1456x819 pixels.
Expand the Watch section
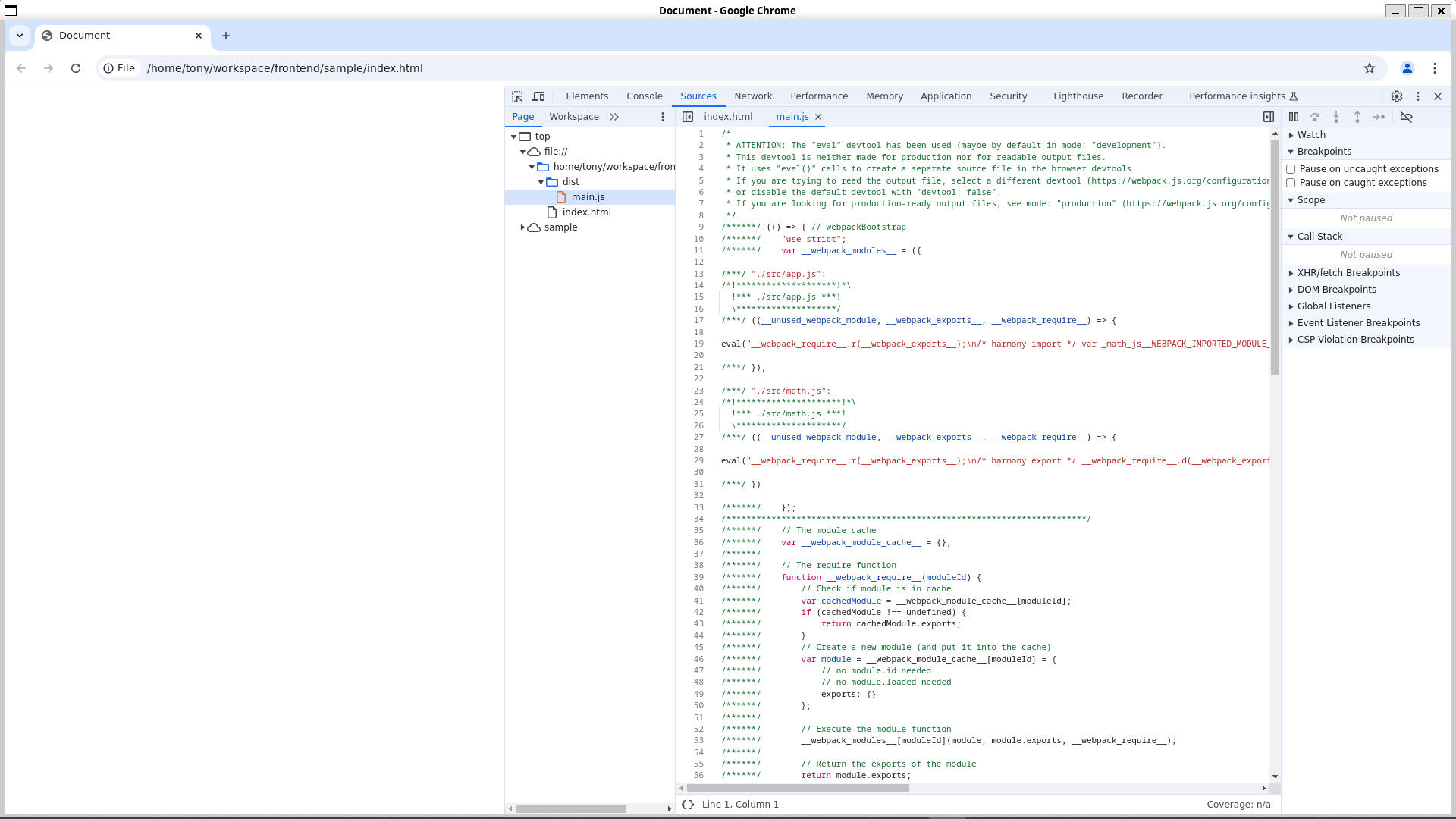(1366, 135)
